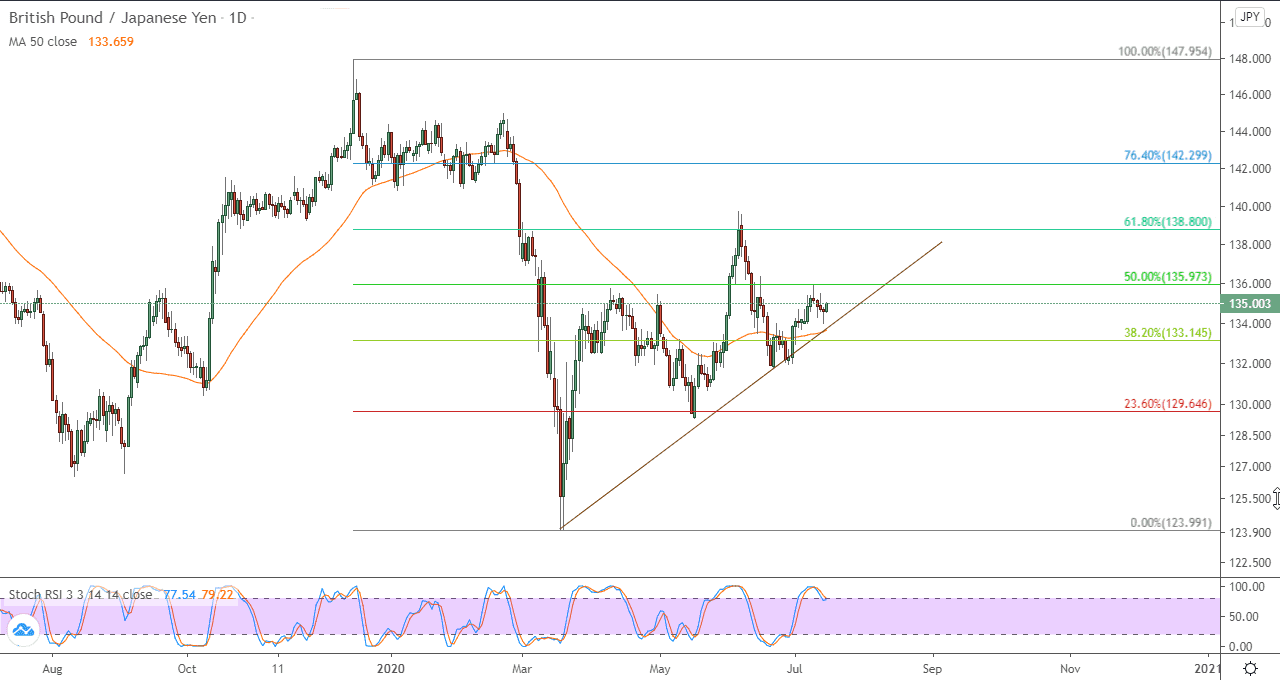Screen dimensions: 1280x680
Task: Open the chart settings gear icon
Action: tap(1250, 667)
